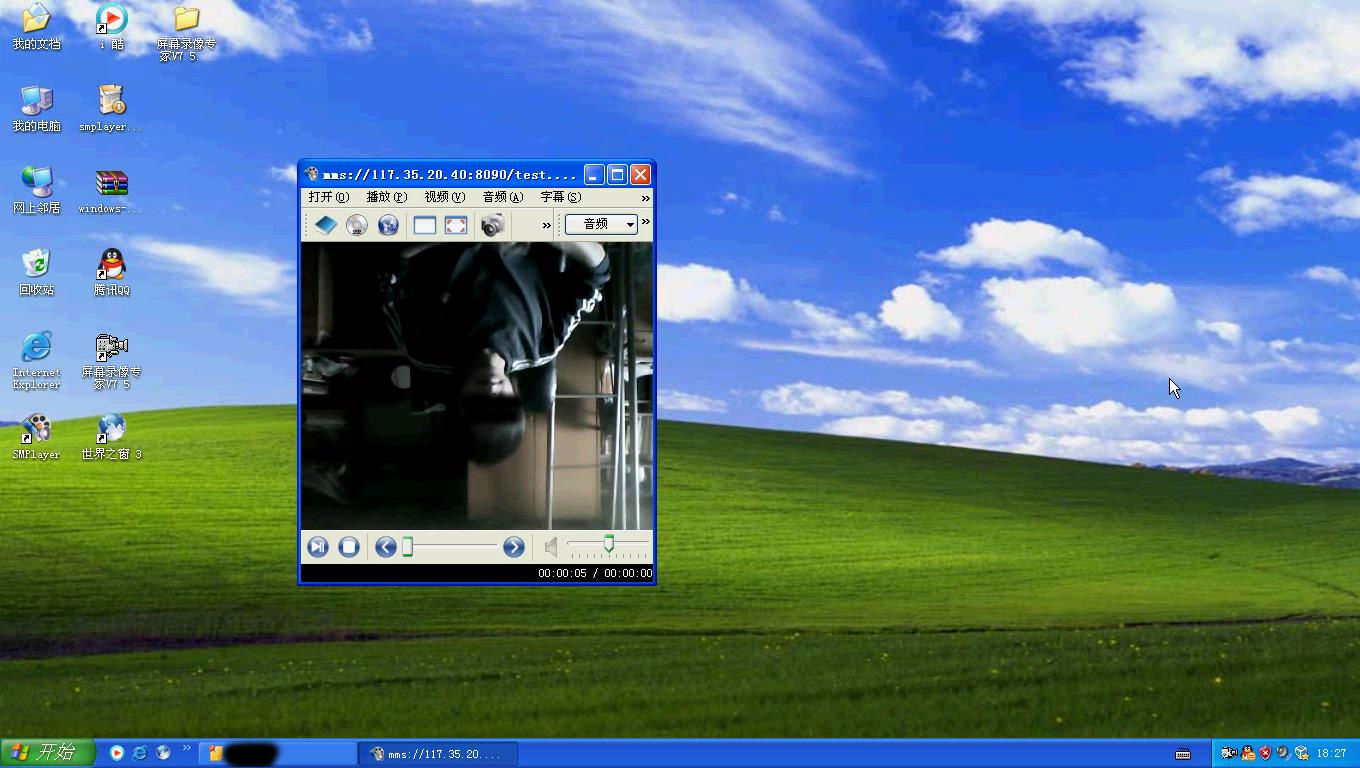The height and width of the screenshot is (768, 1360).
Task: Expand main toolbar overflow chevron
Action: coord(547,225)
